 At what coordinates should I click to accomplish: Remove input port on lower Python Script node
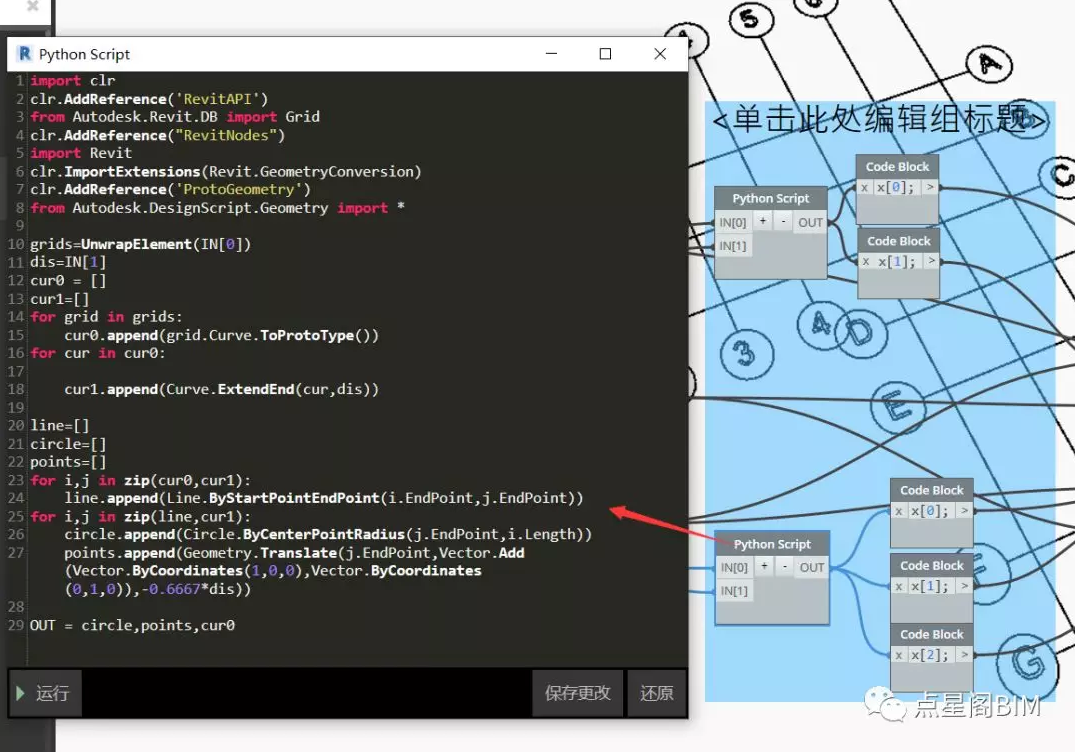(784, 566)
